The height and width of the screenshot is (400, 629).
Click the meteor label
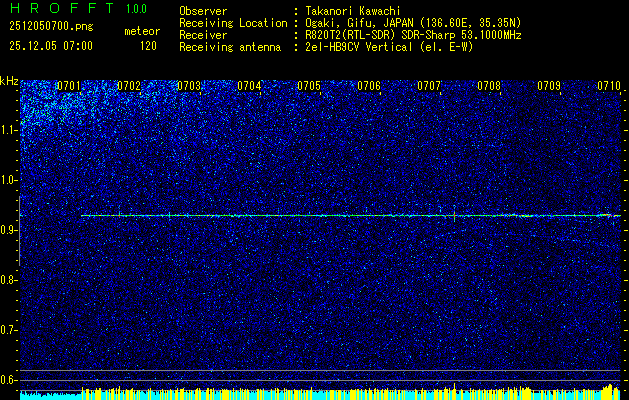point(142,31)
